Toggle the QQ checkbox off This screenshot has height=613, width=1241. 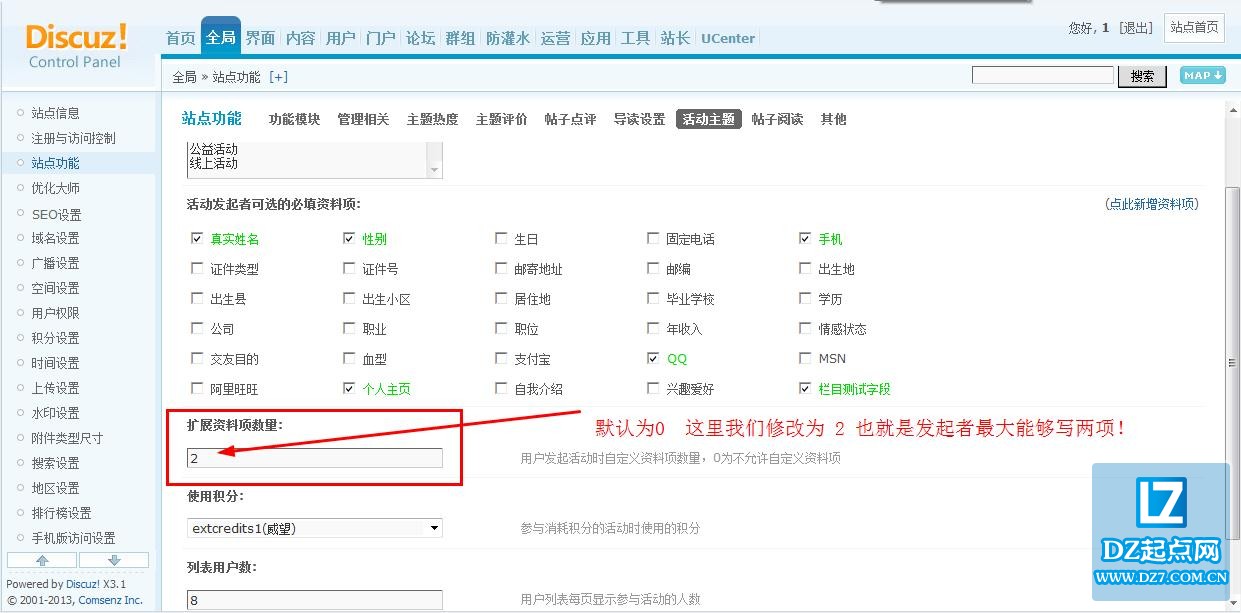653,358
